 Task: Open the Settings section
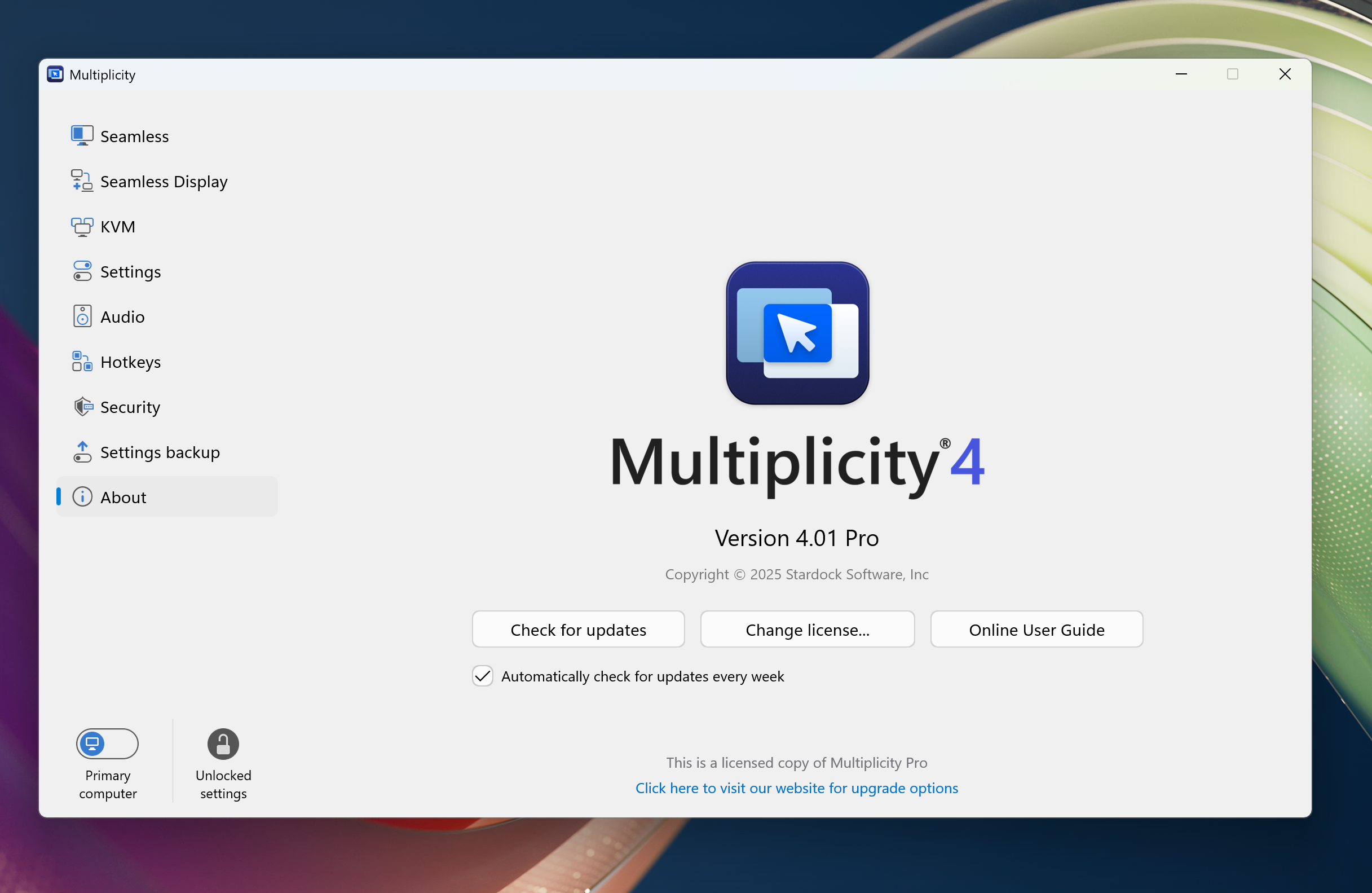(x=166, y=271)
